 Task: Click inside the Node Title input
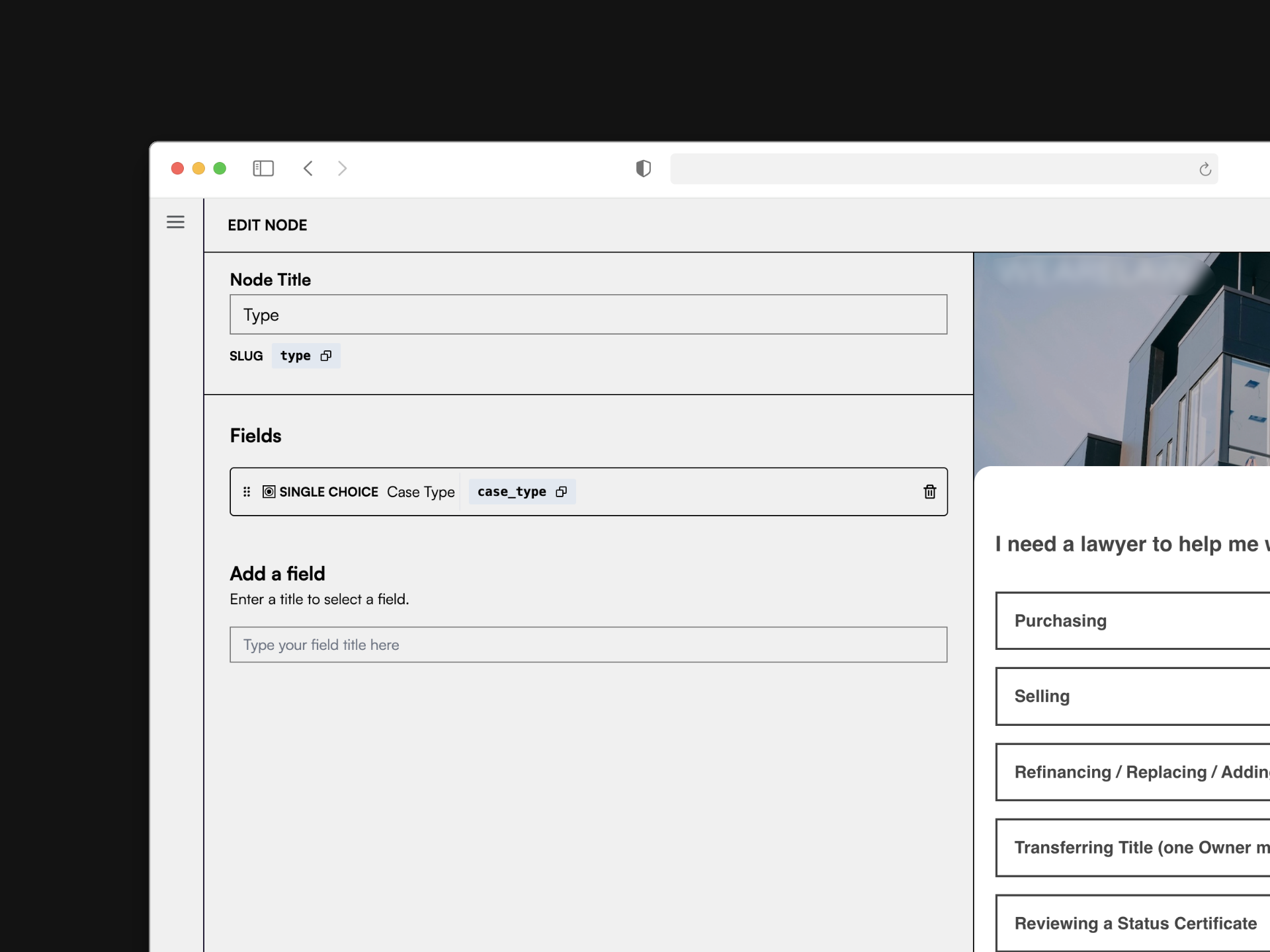[x=588, y=315]
